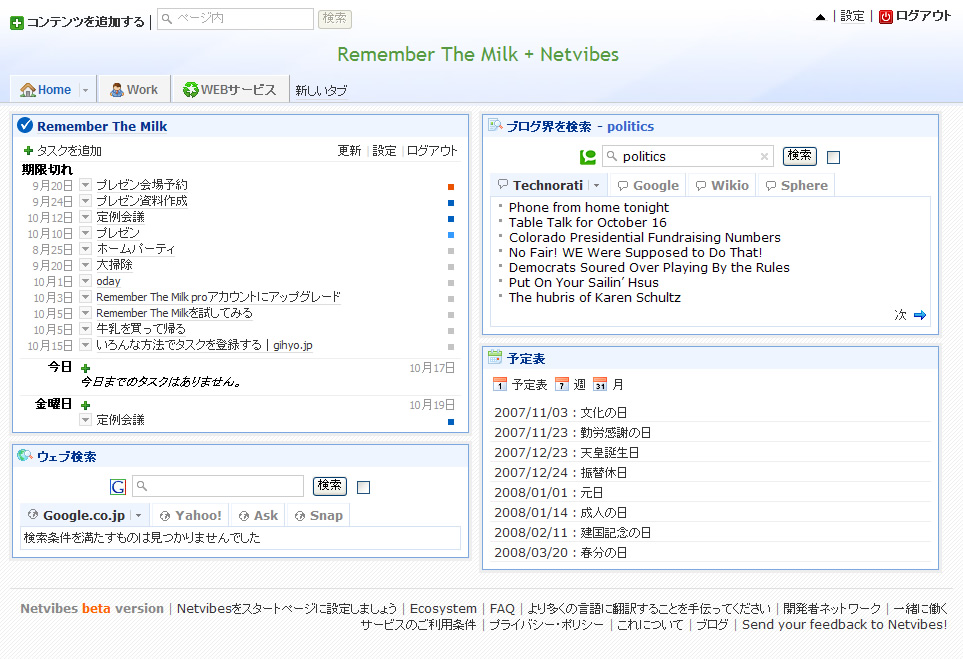
Task: Select the Yahoo! web search tab
Action: [190, 515]
